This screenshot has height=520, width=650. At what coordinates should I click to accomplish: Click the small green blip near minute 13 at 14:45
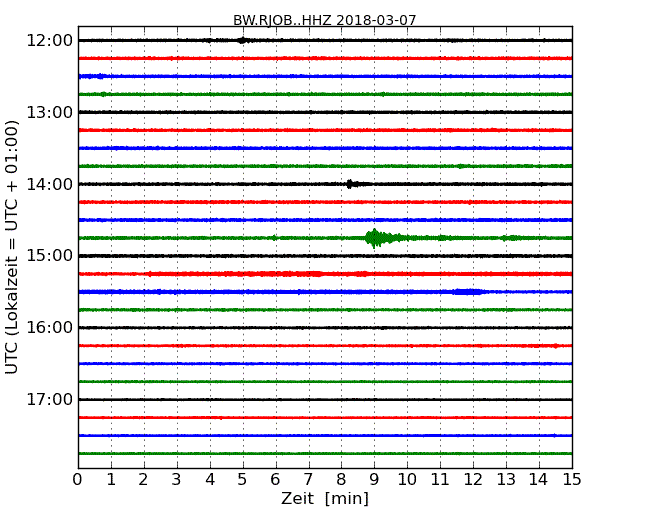pyautogui.click(x=509, y=238)
